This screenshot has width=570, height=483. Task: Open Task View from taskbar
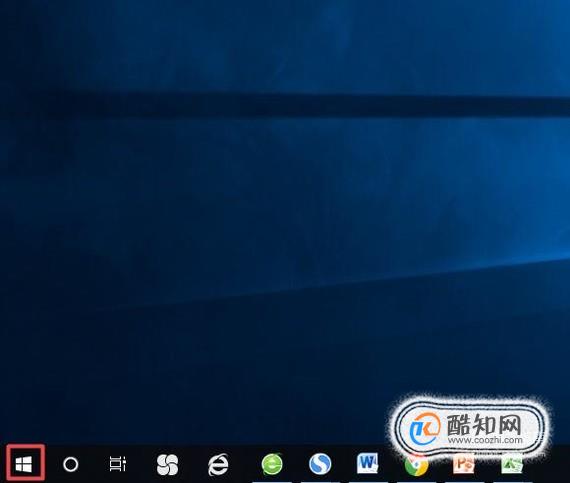118,464
